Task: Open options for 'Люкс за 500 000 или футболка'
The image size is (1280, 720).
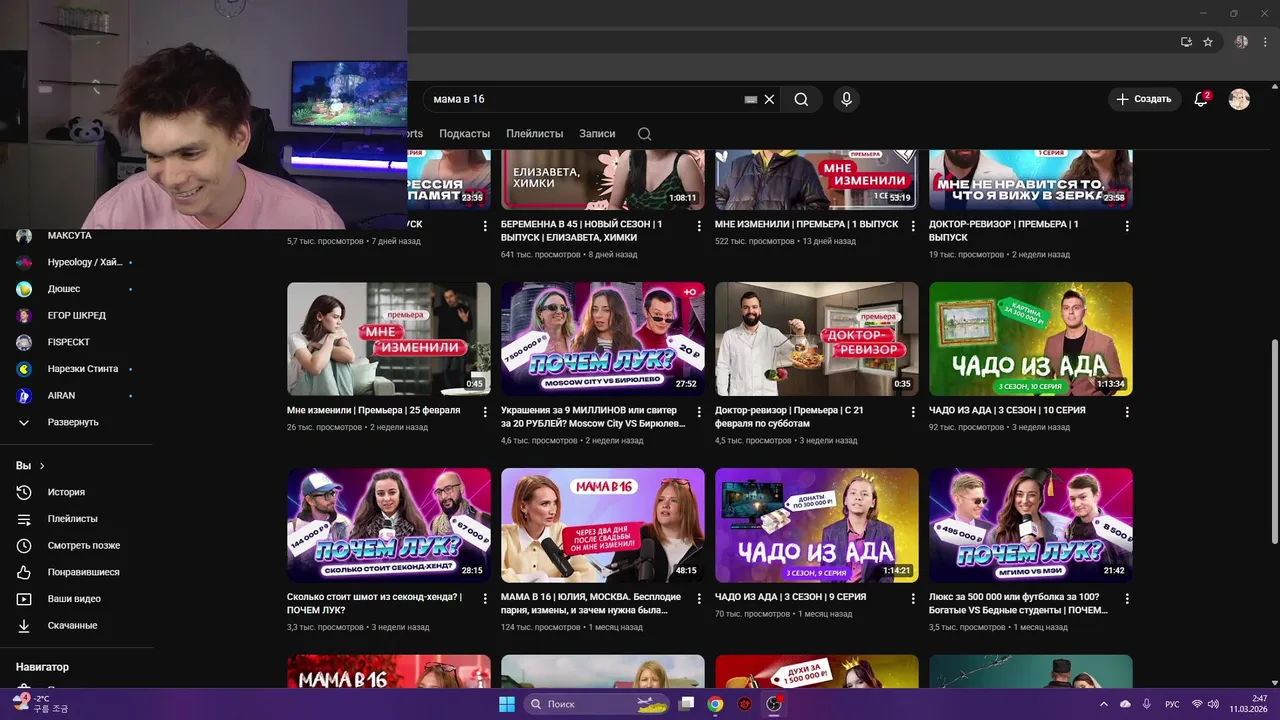Action: pyautogui.click(x=1127, y=598)
